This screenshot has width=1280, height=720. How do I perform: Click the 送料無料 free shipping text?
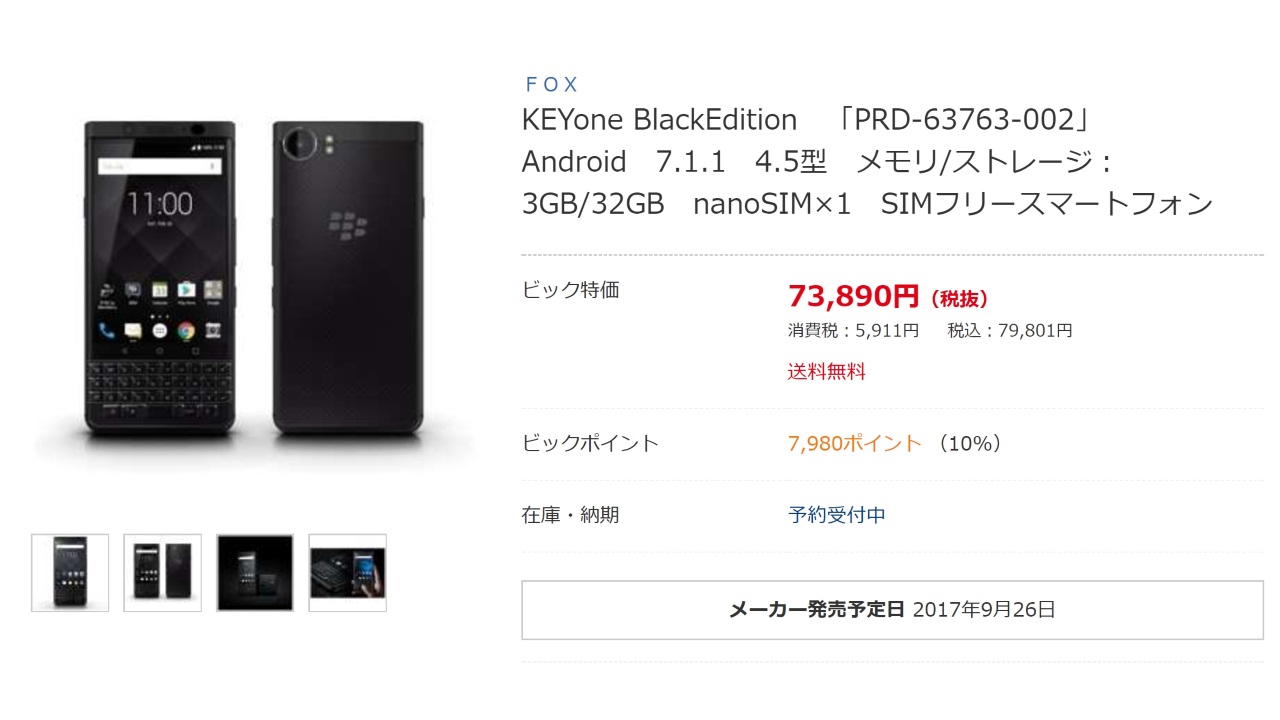826,372
